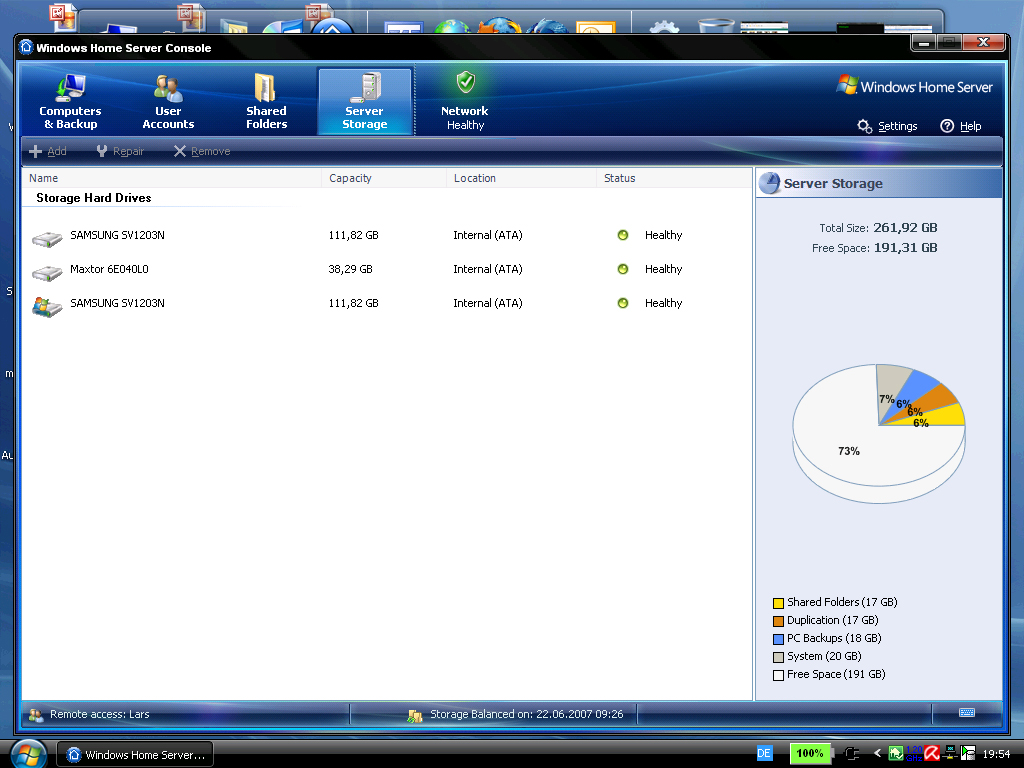Click the network connection tray icon
The height and width of the screenshot is (768, 1024).
pos(950,752)
